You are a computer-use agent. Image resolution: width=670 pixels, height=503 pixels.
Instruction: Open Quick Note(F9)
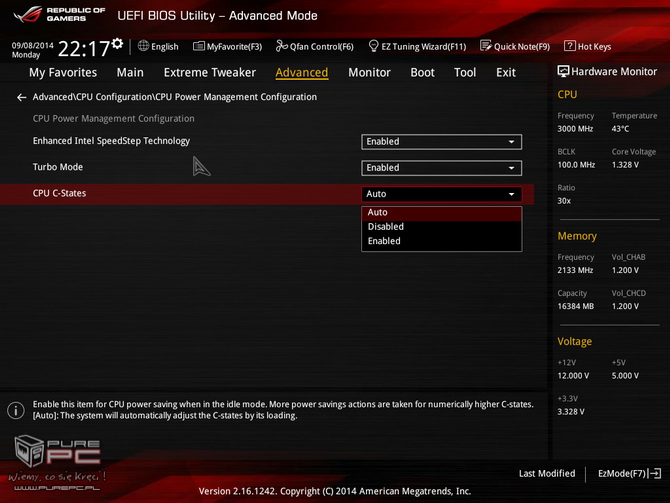[515, 46]
